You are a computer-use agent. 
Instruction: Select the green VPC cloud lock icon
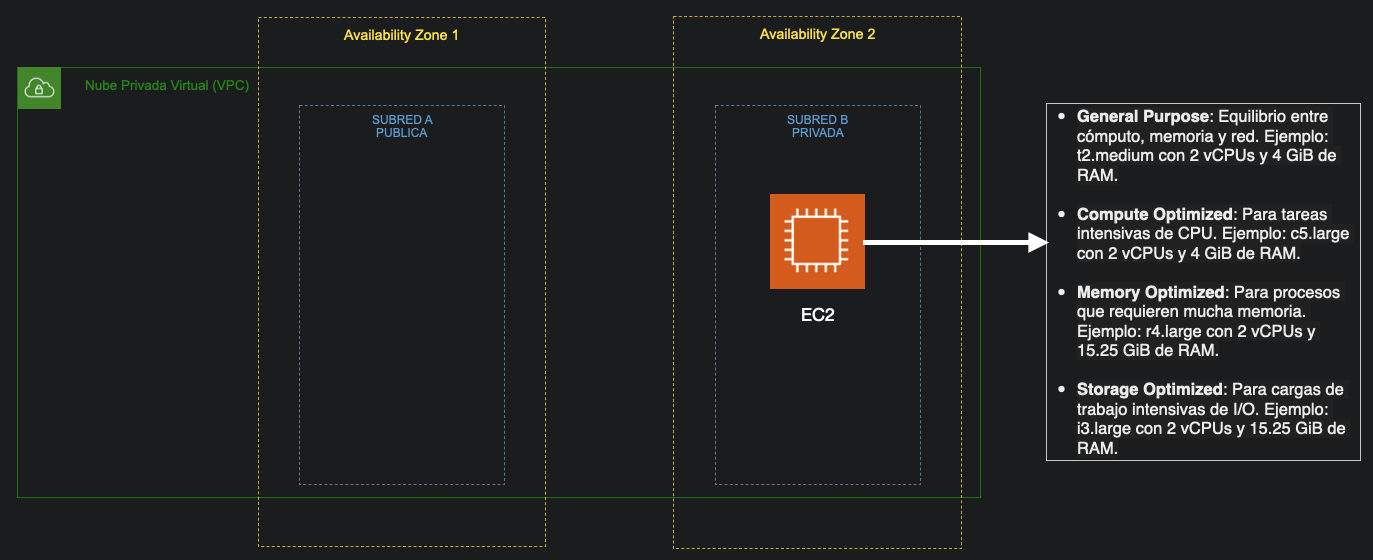tap(39, 89)
